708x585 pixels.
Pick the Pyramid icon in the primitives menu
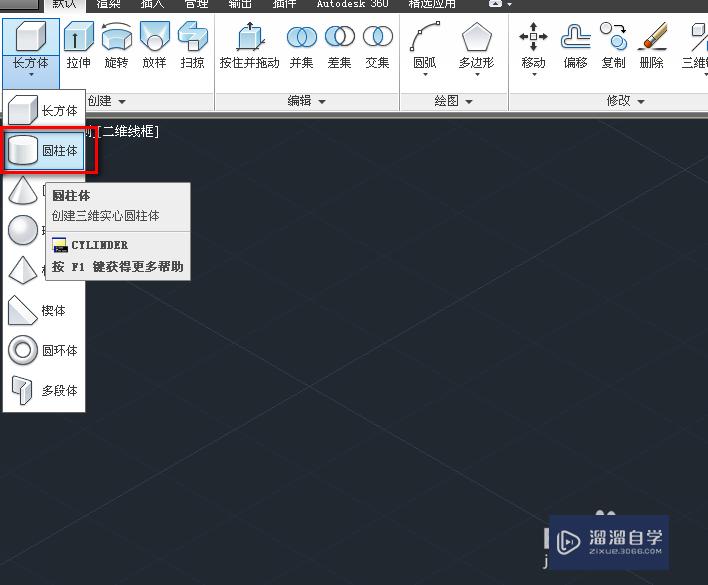23,270
